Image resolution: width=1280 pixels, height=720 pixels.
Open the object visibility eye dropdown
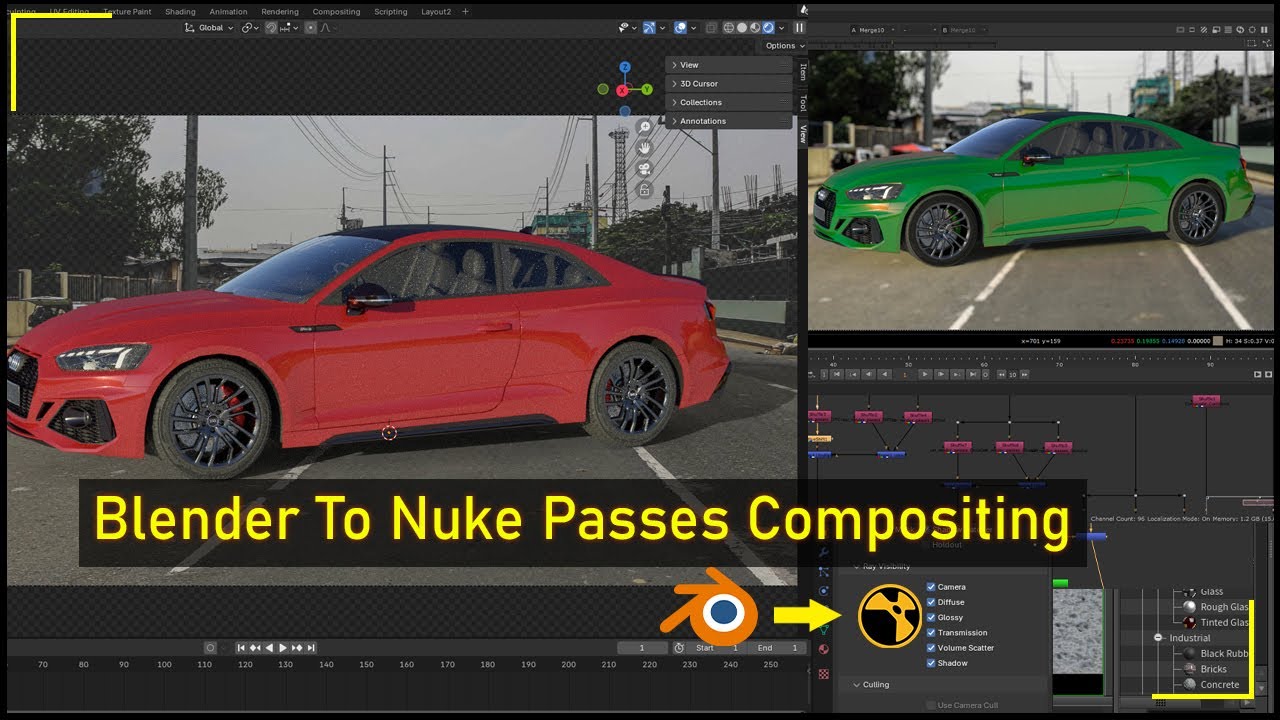click(x=627, y=28)
